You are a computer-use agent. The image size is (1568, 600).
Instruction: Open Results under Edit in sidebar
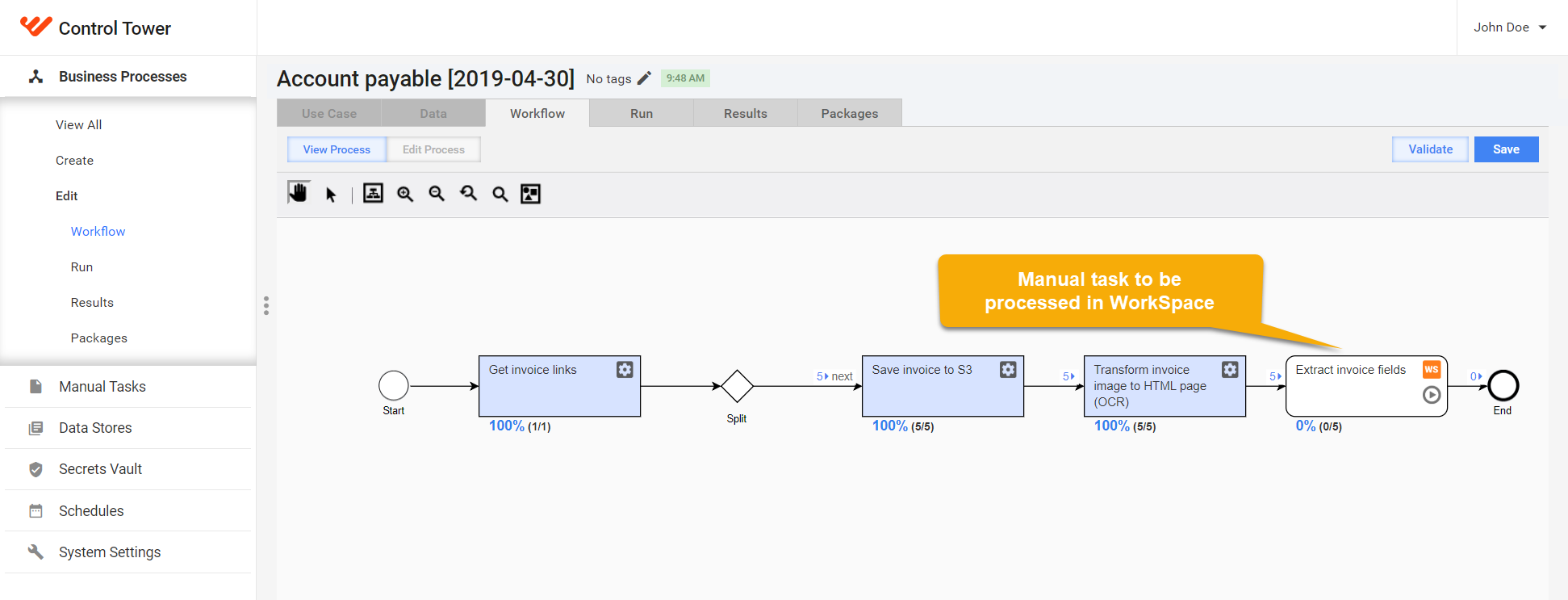click(x=92, y=303)
